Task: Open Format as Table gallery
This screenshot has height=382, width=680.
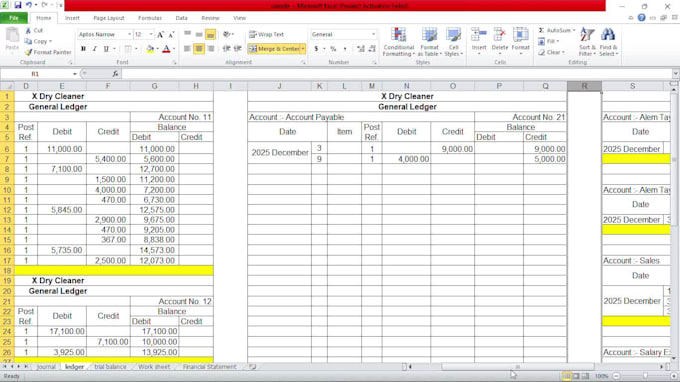Action: (x=429, y=42)
